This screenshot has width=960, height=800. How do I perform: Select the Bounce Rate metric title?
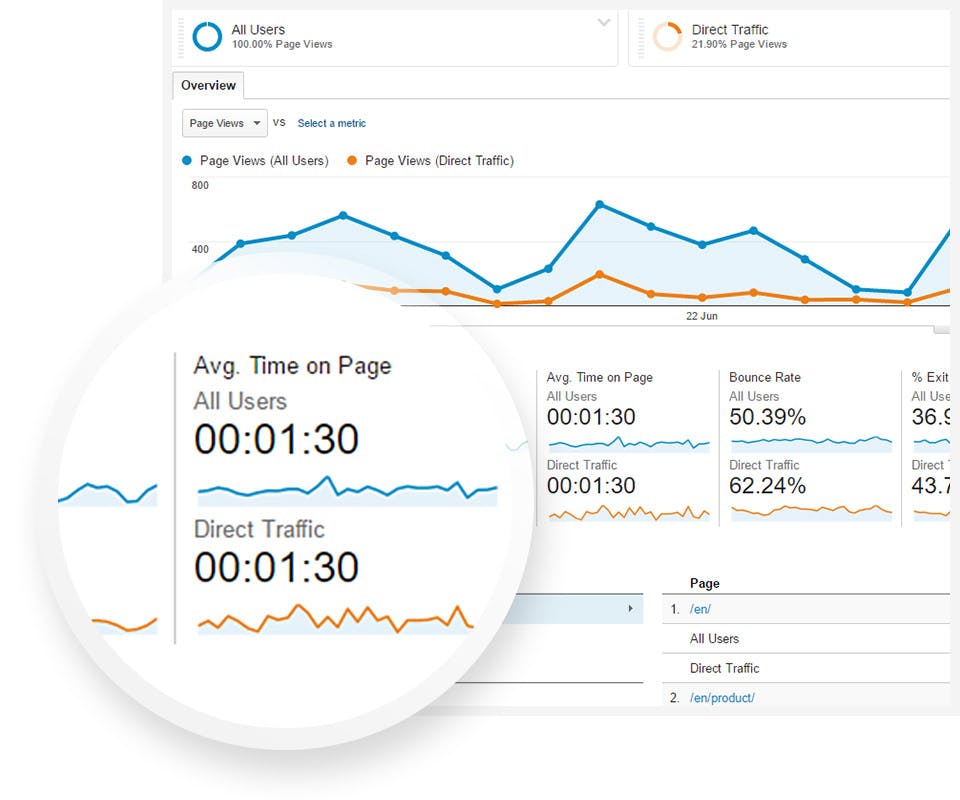click(765, 377)
